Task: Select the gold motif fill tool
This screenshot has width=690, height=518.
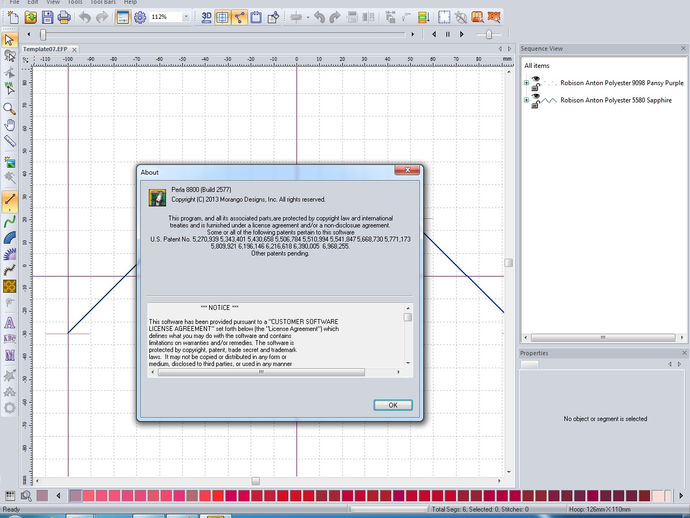Action: 9,287
